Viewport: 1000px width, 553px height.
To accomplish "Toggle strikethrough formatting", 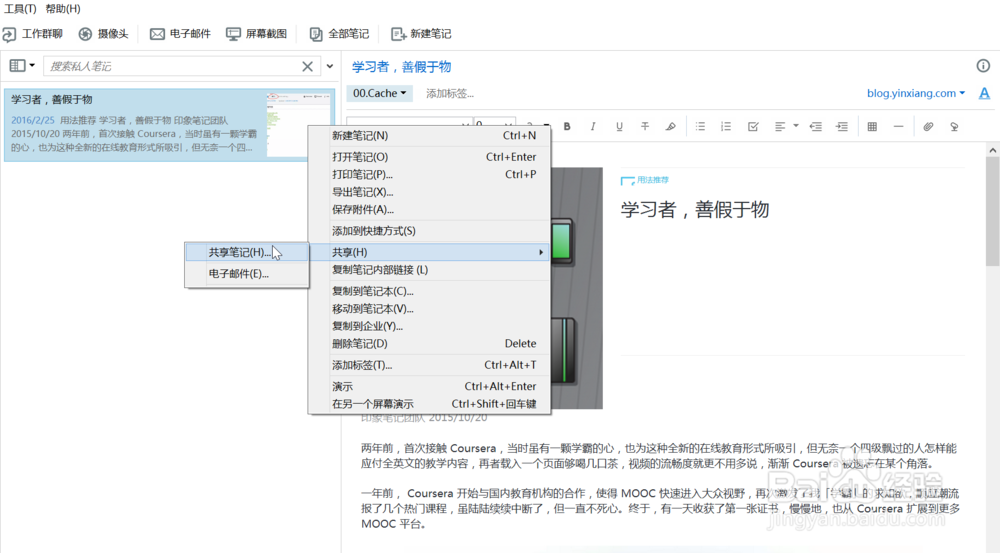I will coord(645,126).
